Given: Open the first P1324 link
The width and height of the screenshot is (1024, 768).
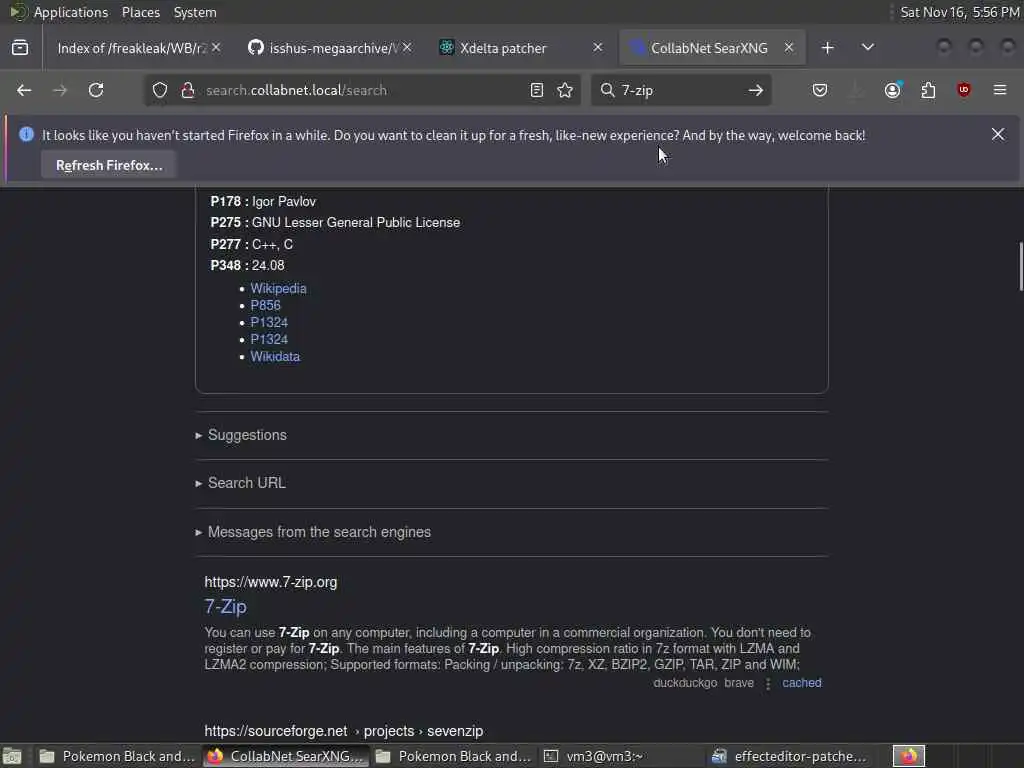Looking at the screenshot, I should pos(269,323).
